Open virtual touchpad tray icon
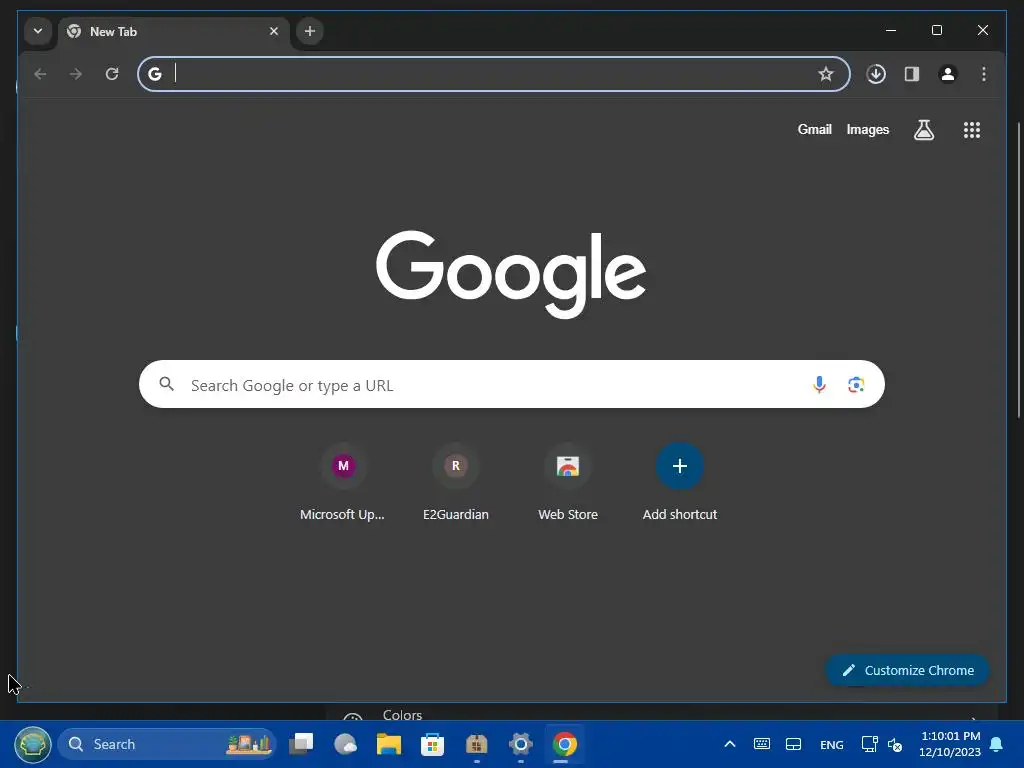Screen dimensions: 1024x768 click(x=793, y=744)
